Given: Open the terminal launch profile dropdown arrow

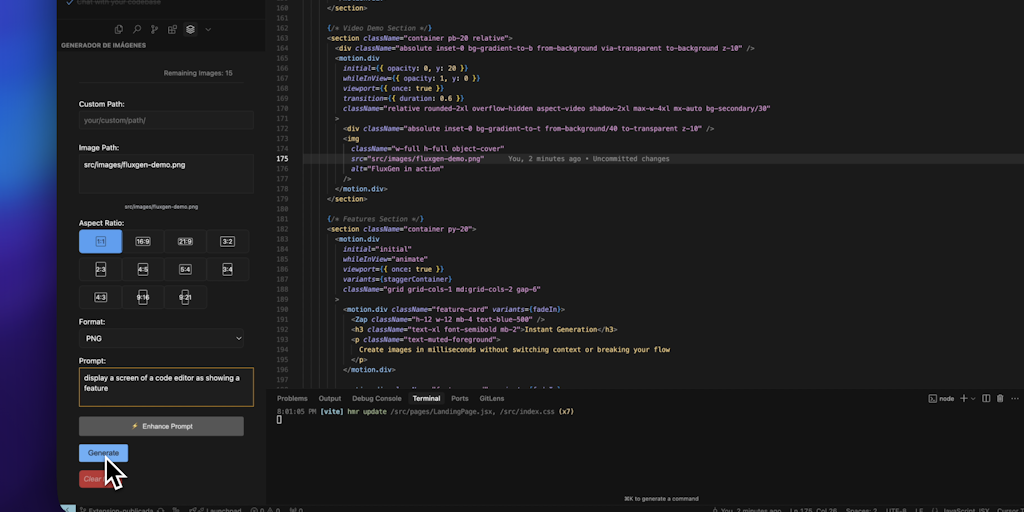Looking at the screenshot, I should coord(973,398).
